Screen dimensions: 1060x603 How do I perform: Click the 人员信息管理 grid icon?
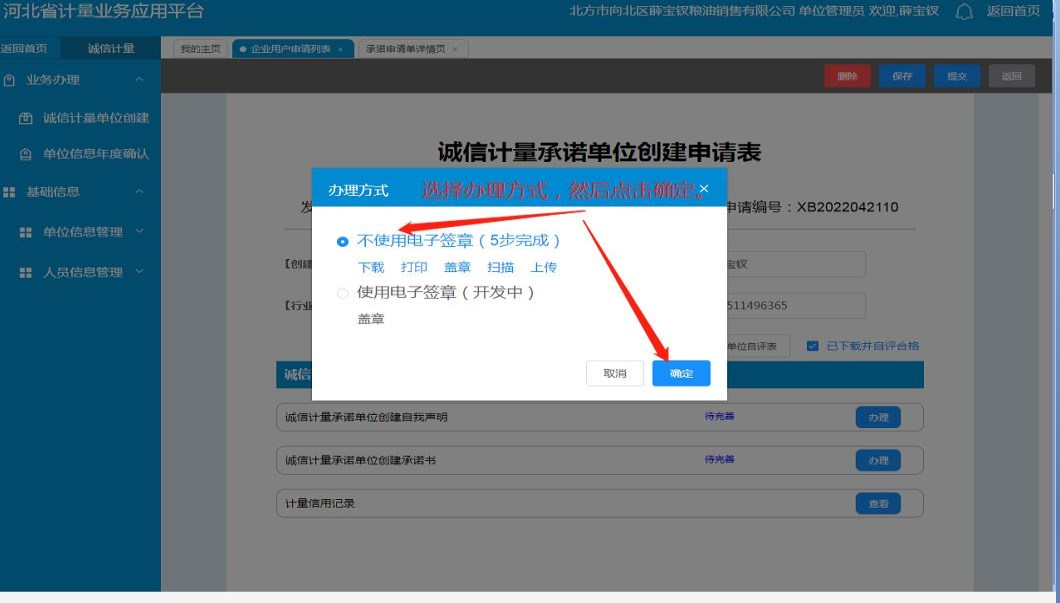pos(26,272)
